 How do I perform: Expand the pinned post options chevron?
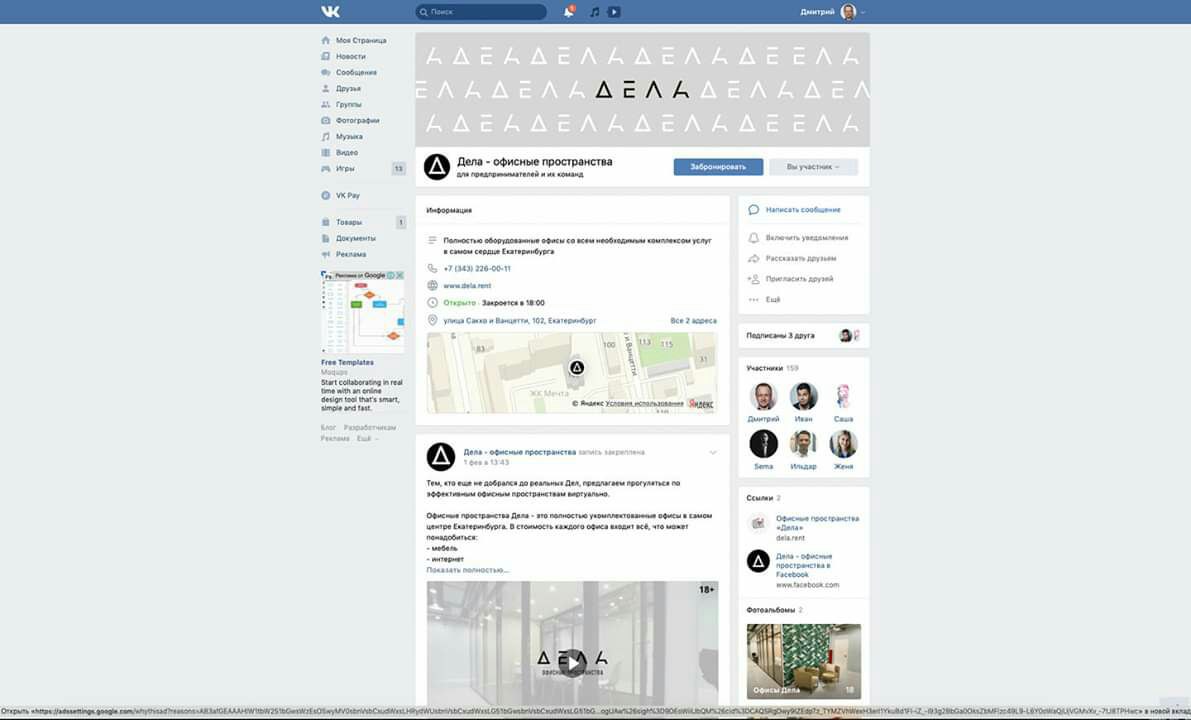[712, 453]
